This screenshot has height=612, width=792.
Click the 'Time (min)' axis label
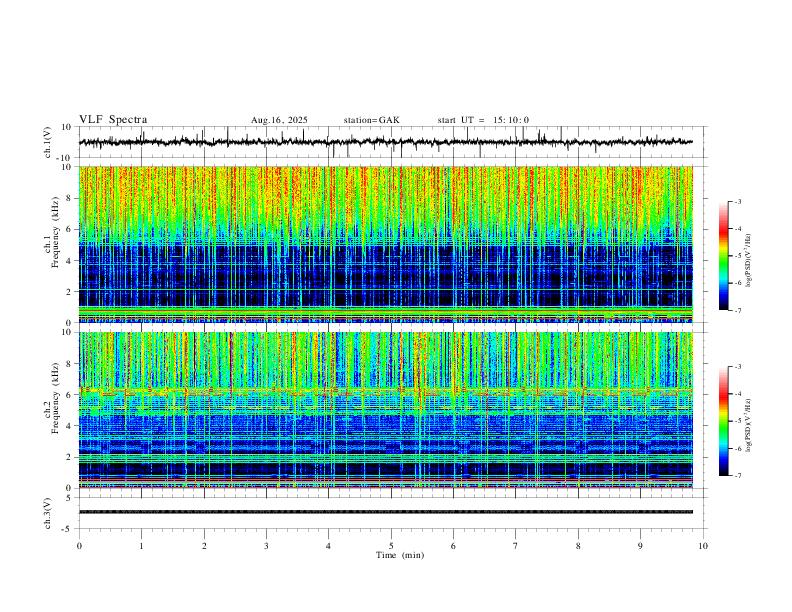(400, 555)
